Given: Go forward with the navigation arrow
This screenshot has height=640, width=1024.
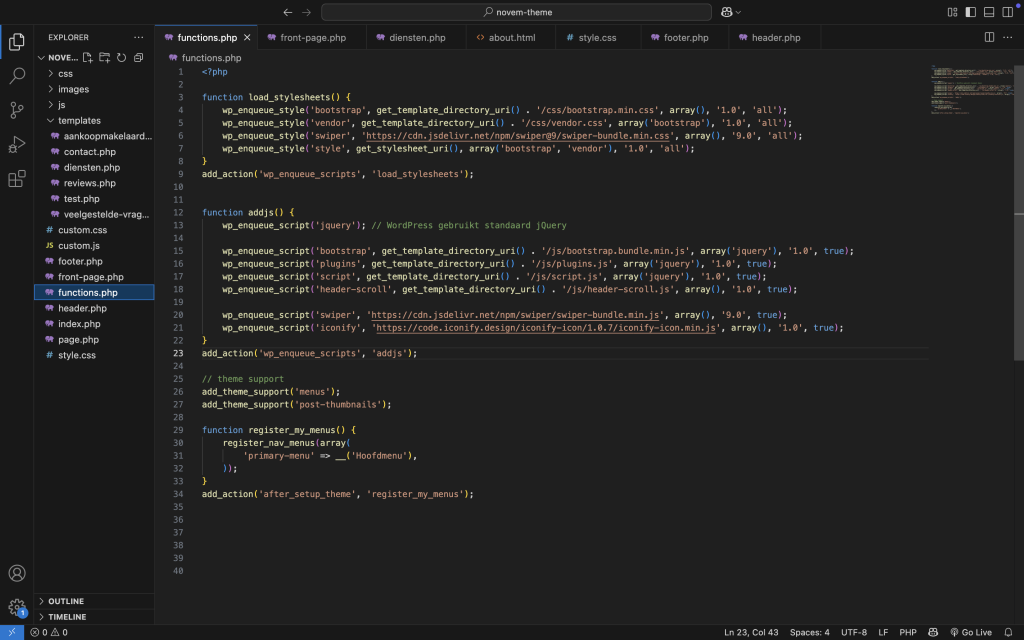Looking at the screenshot, I should point(306,12).
